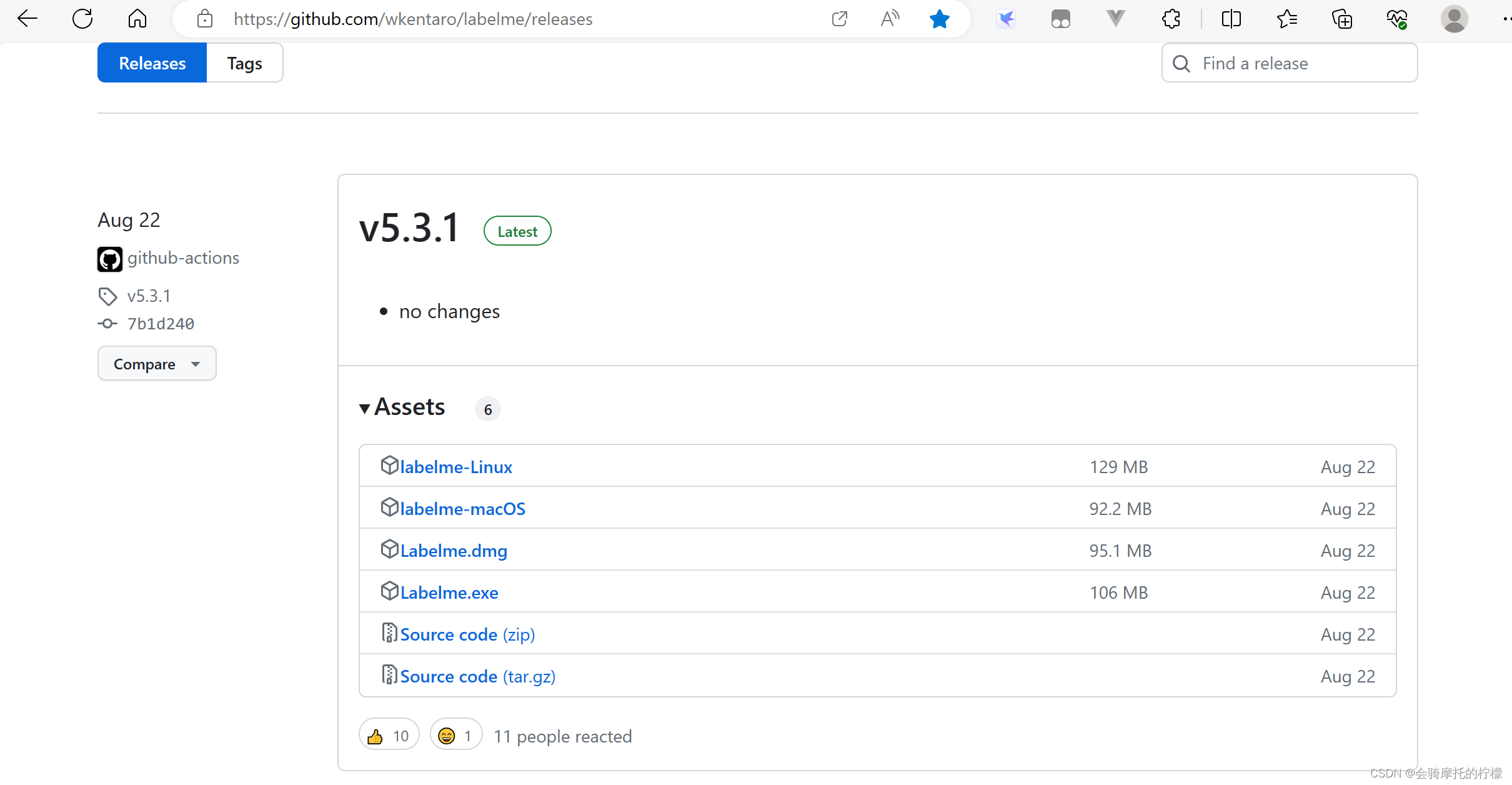The width and height of the screenshot is (1512, 785).
Task: Click the blue favorites star icon
Action: (939, 19)
